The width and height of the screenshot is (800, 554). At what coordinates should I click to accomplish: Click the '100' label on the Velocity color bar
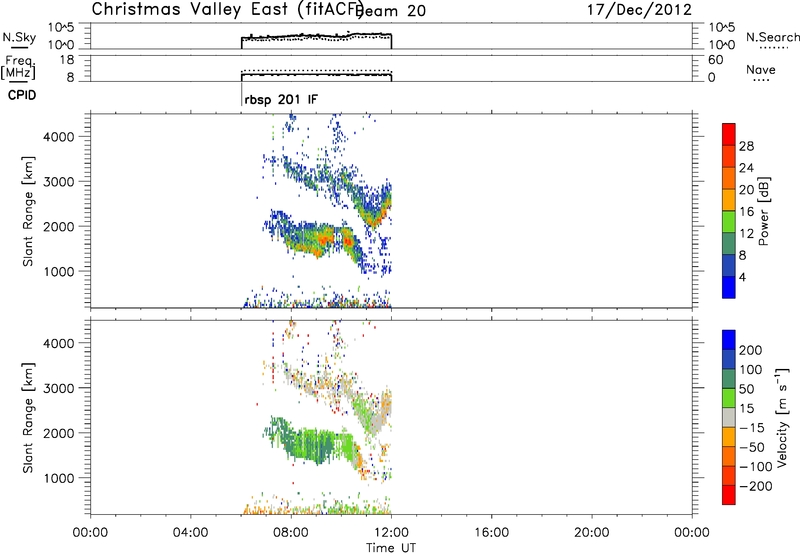(751, 369)
